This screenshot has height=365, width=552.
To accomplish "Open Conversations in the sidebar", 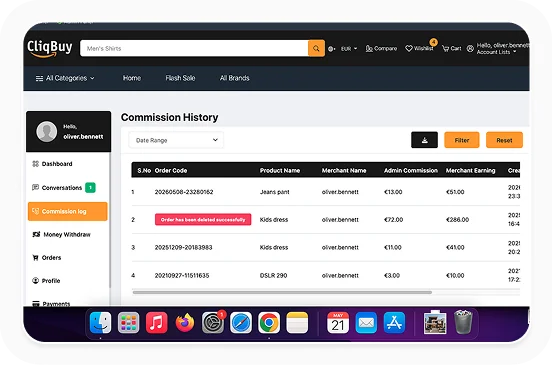I will coord(63,188).
